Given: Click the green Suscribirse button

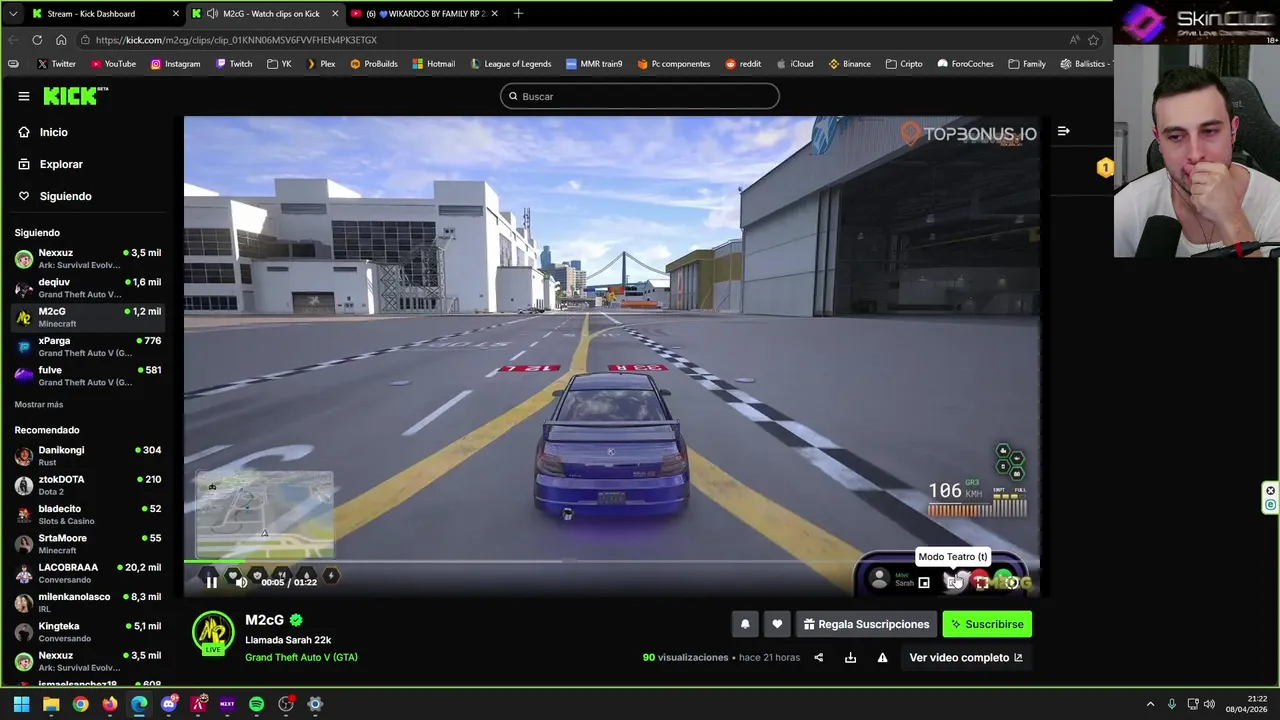Looking at the screenshot, I should point(987,624).
